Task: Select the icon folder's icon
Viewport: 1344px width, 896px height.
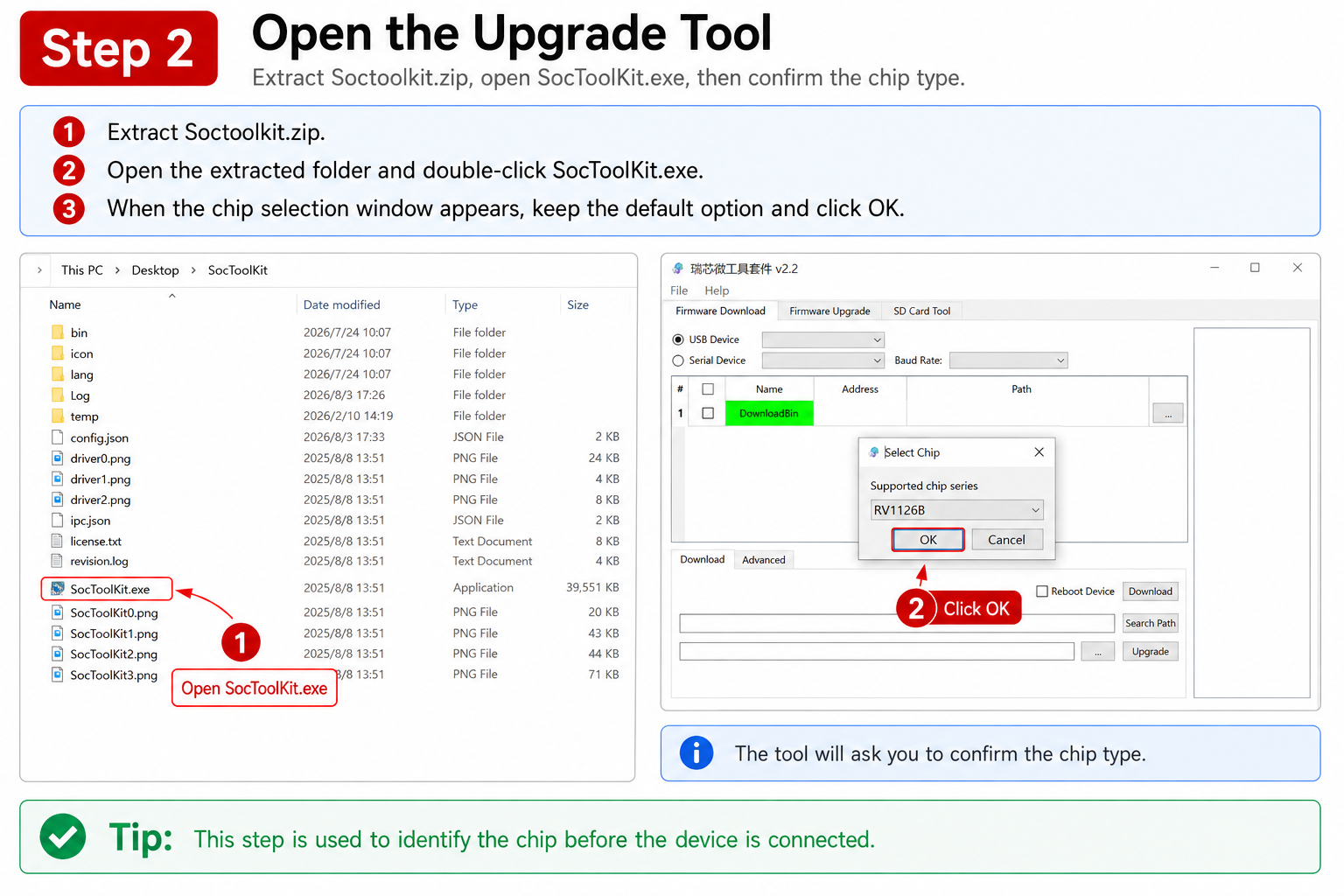Action: [58, 353]
